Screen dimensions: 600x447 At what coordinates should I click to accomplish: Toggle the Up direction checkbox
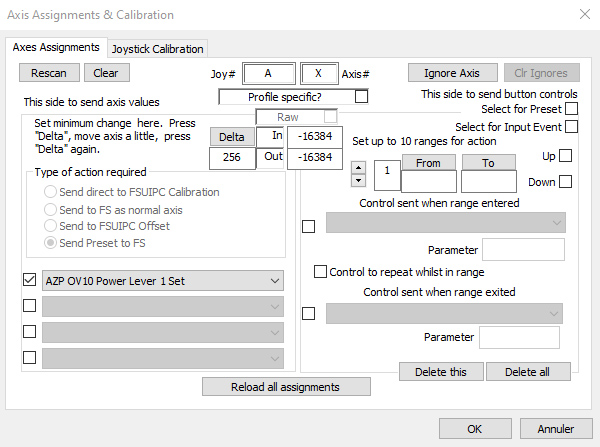pyautogui.click(x=566, y=156)
